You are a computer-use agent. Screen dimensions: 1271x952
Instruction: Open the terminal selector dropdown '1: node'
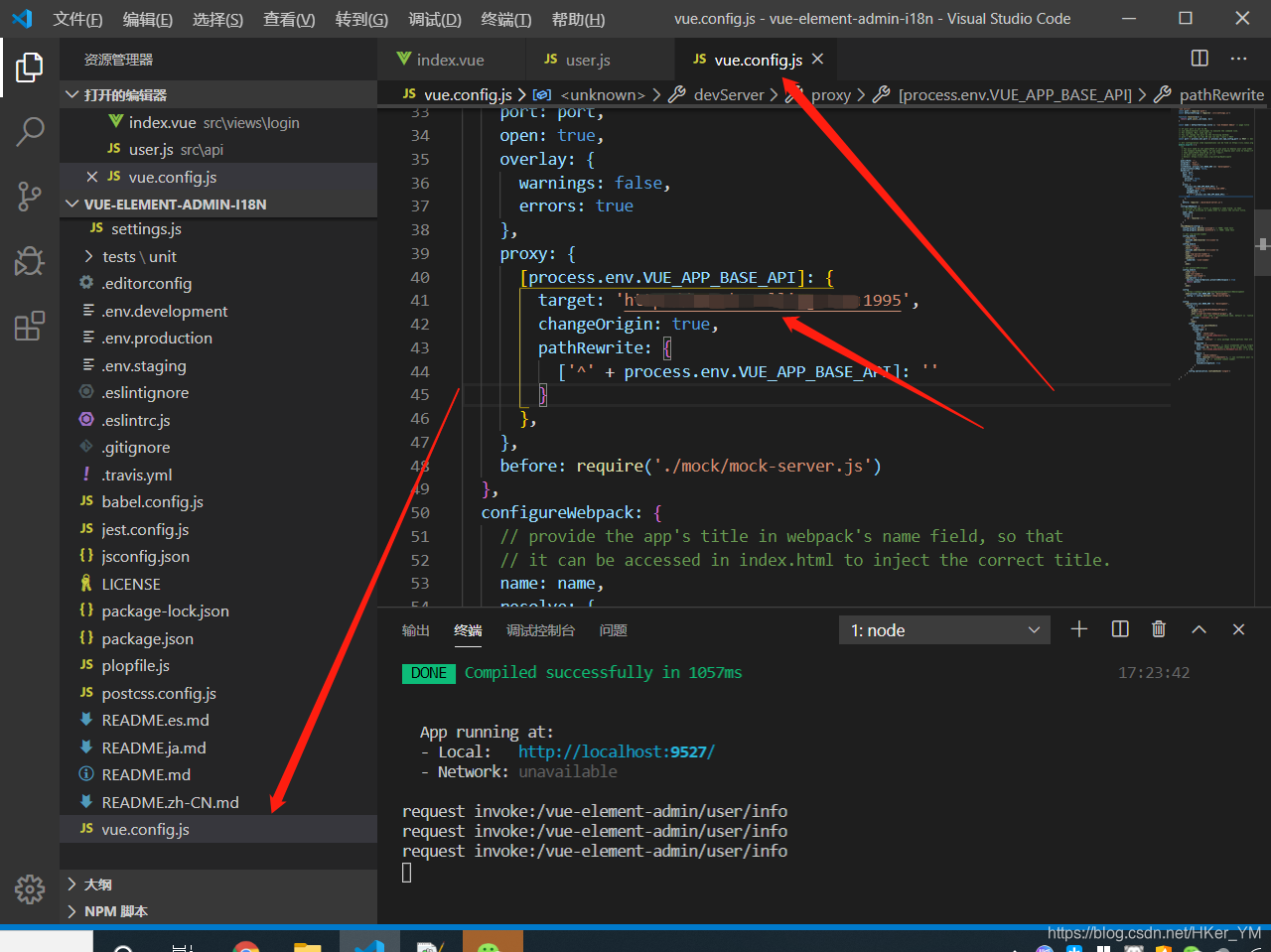click(x=944, y=630)
